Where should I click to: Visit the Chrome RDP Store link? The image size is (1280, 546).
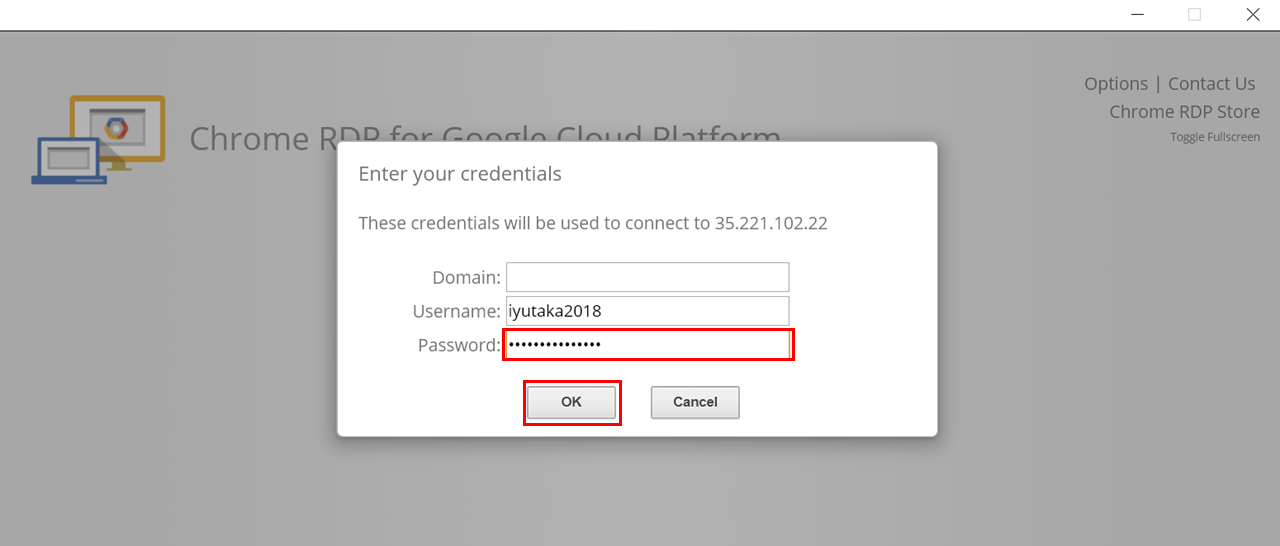[1184, 112]
